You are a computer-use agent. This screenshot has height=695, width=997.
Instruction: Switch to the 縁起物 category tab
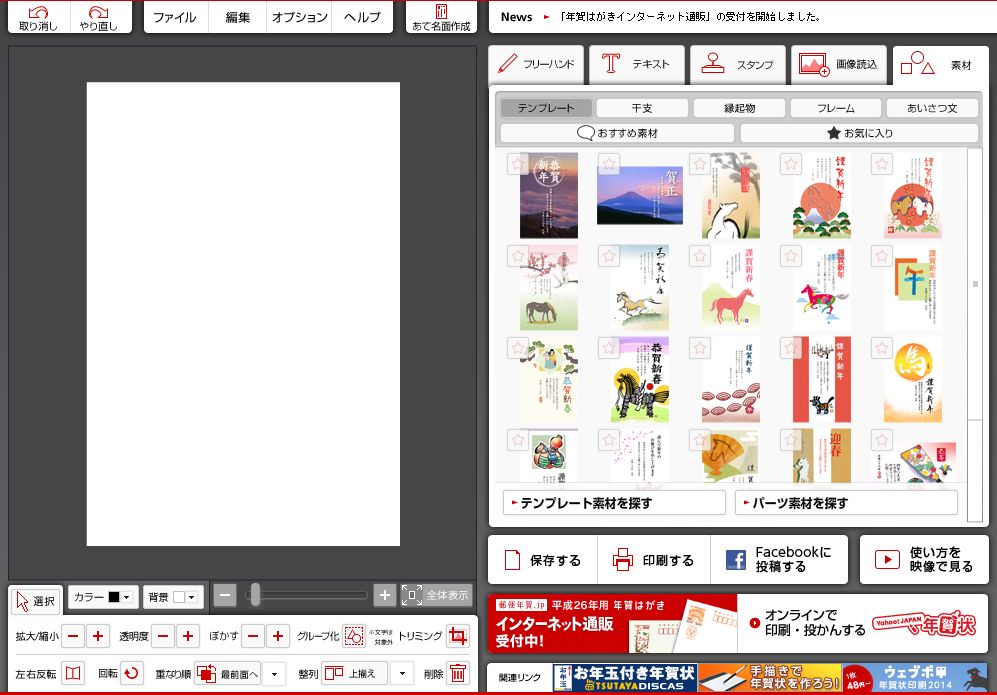coord(739,108)
